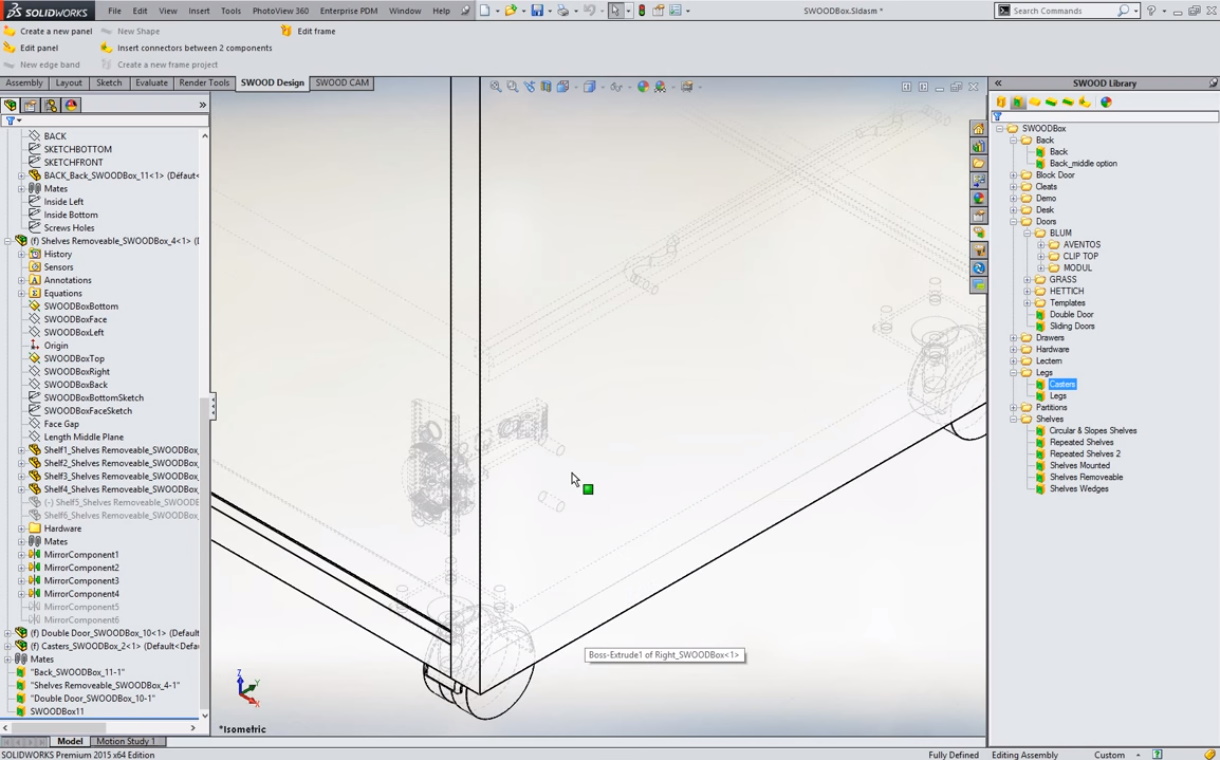Select Shelves Removeable in library tree

pos(1085,477)
